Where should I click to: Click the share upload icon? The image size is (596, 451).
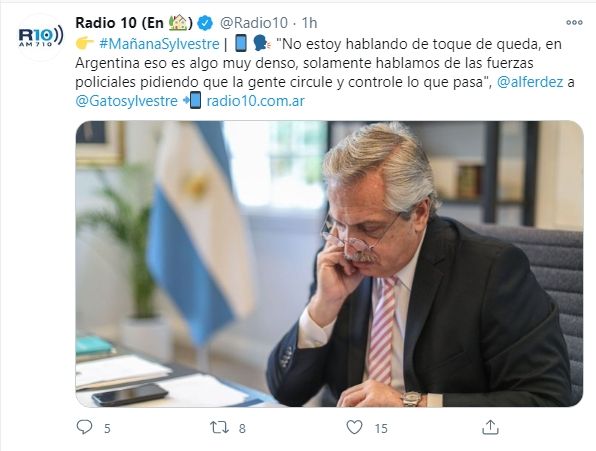[490, 427]
